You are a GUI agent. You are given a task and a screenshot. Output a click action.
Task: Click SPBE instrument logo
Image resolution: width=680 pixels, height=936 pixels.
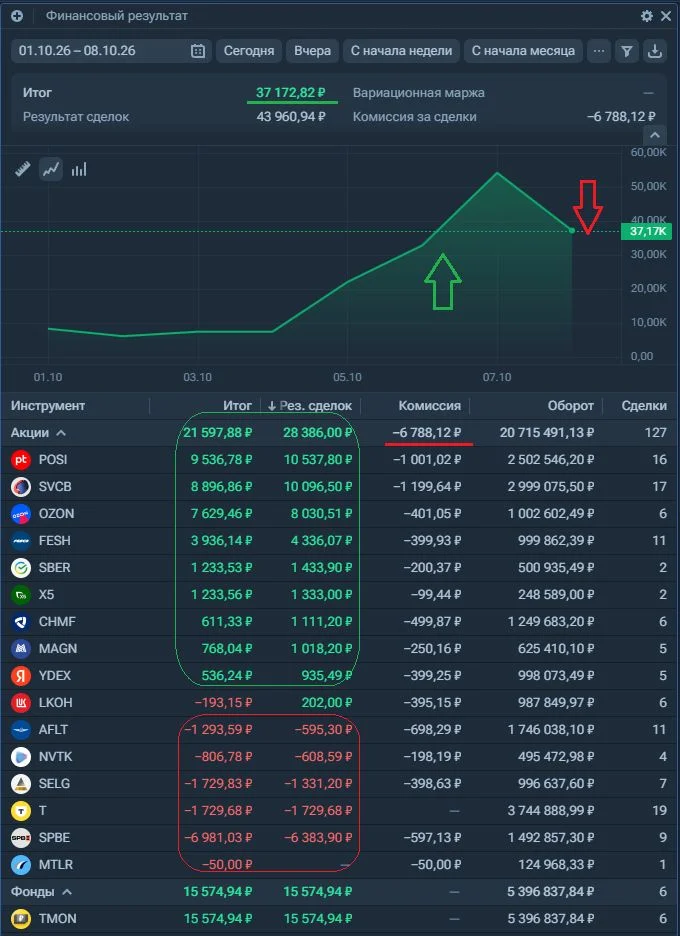(x=21, y=838)
